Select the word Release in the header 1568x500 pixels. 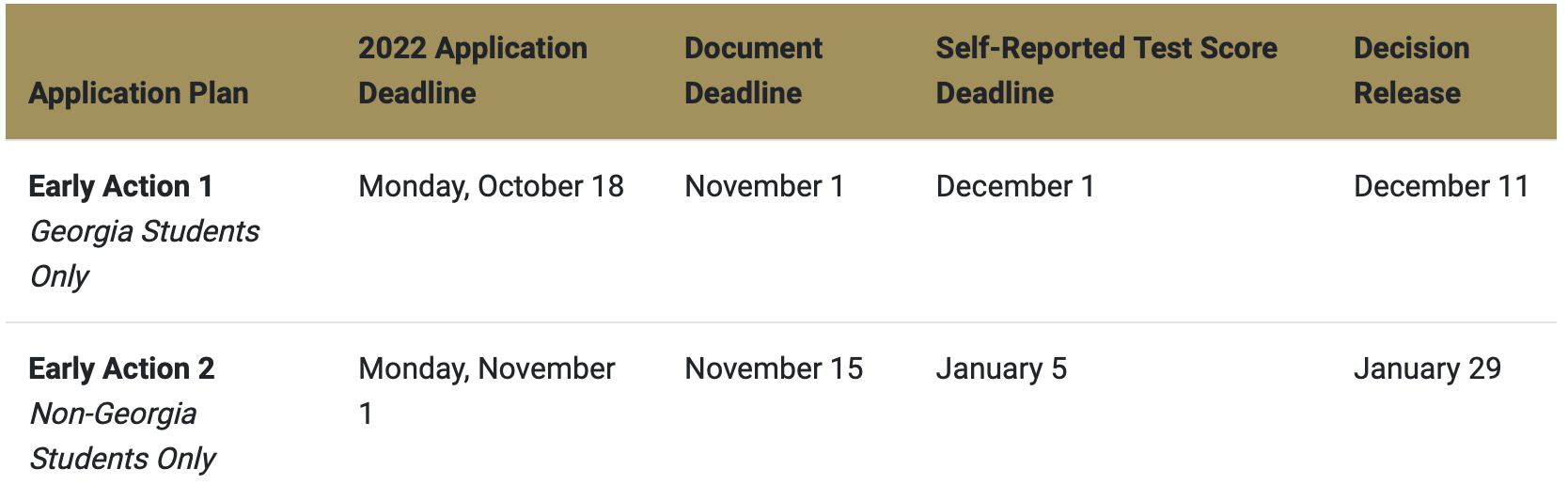point(1407,93)
